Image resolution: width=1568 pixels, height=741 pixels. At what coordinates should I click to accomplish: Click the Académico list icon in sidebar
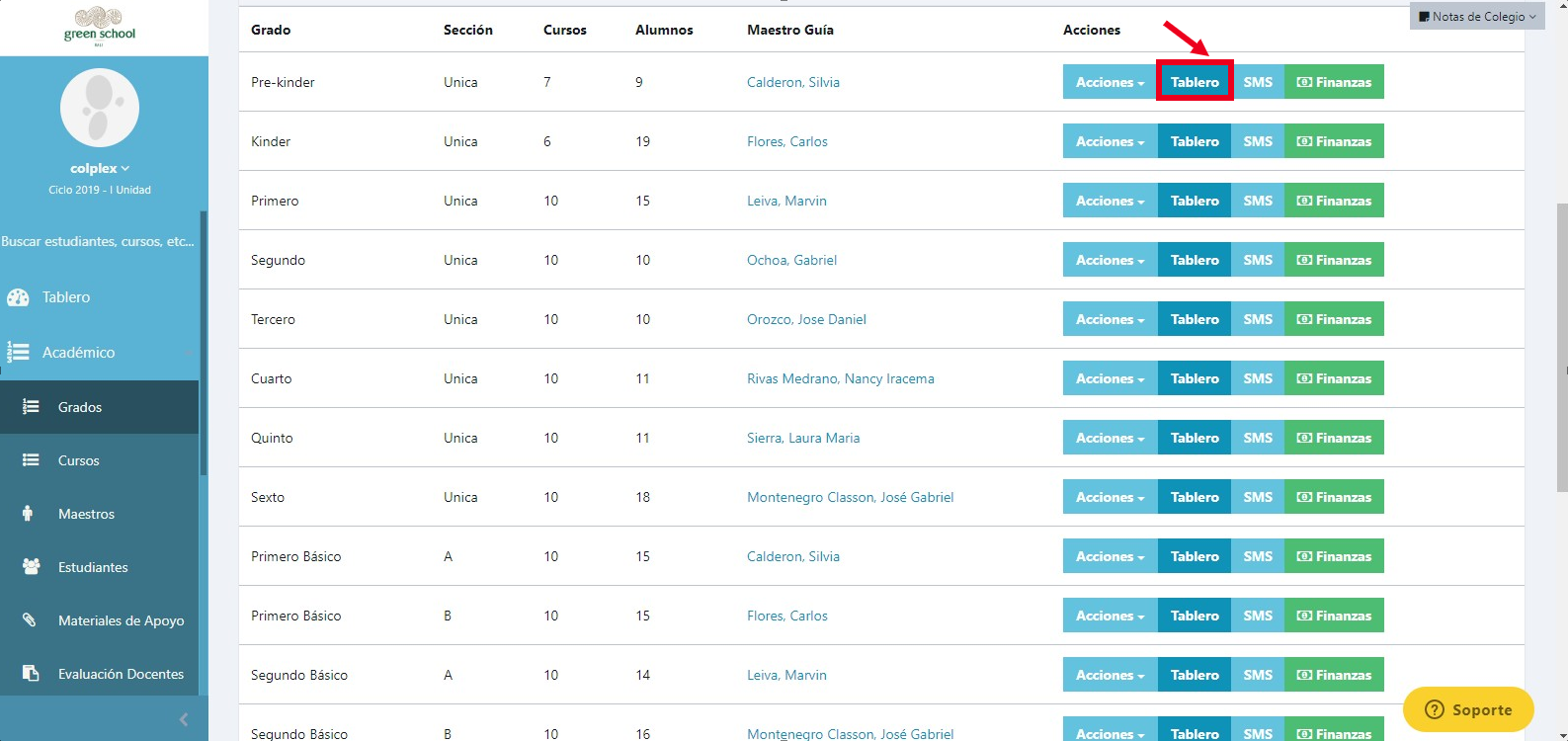(x=18, y=352)
